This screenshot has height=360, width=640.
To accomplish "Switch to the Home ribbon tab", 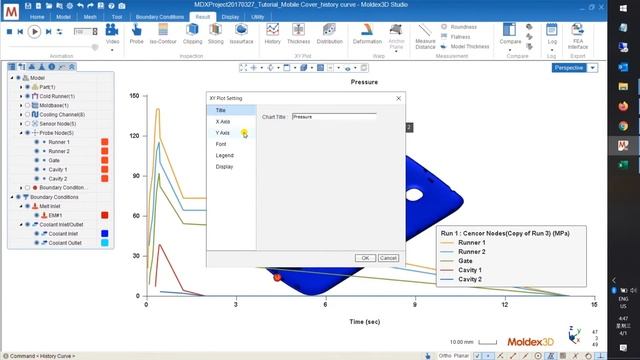I will [x=37, y=17].
